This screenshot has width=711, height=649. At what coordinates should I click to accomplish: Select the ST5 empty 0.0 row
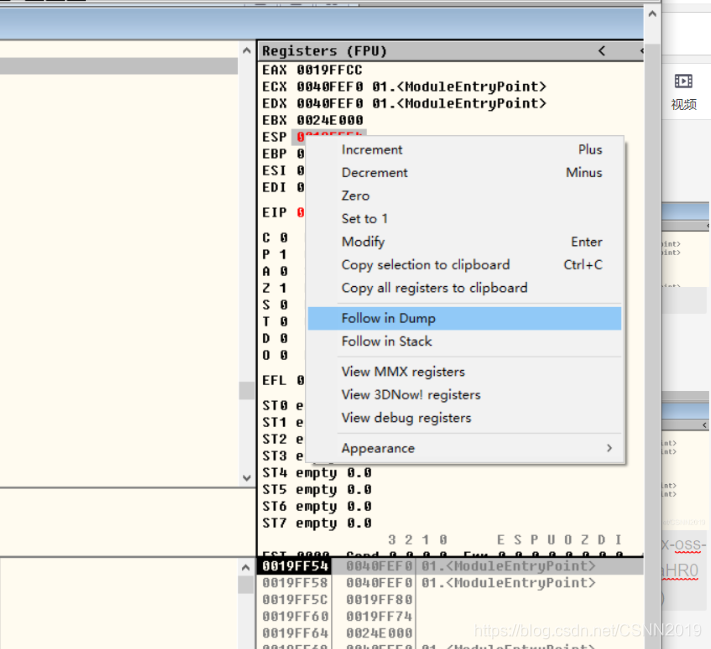[317, 490]
